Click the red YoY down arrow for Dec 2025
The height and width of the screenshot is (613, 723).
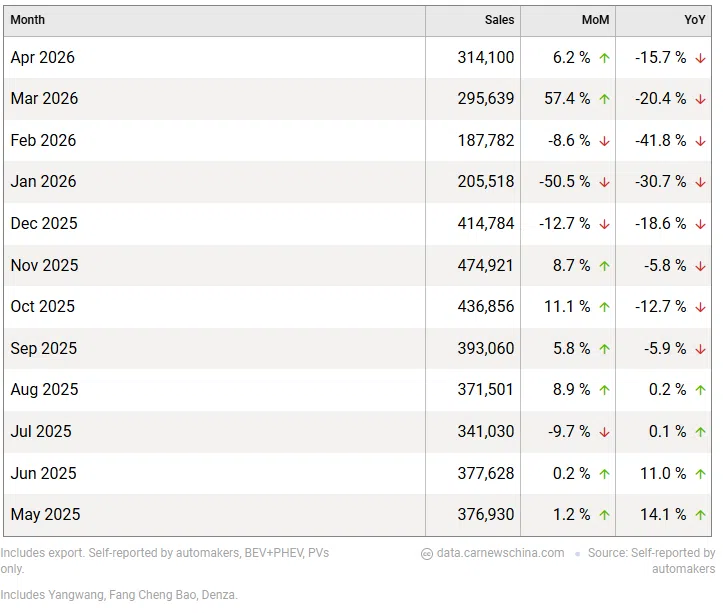click(x=700, y=224)
